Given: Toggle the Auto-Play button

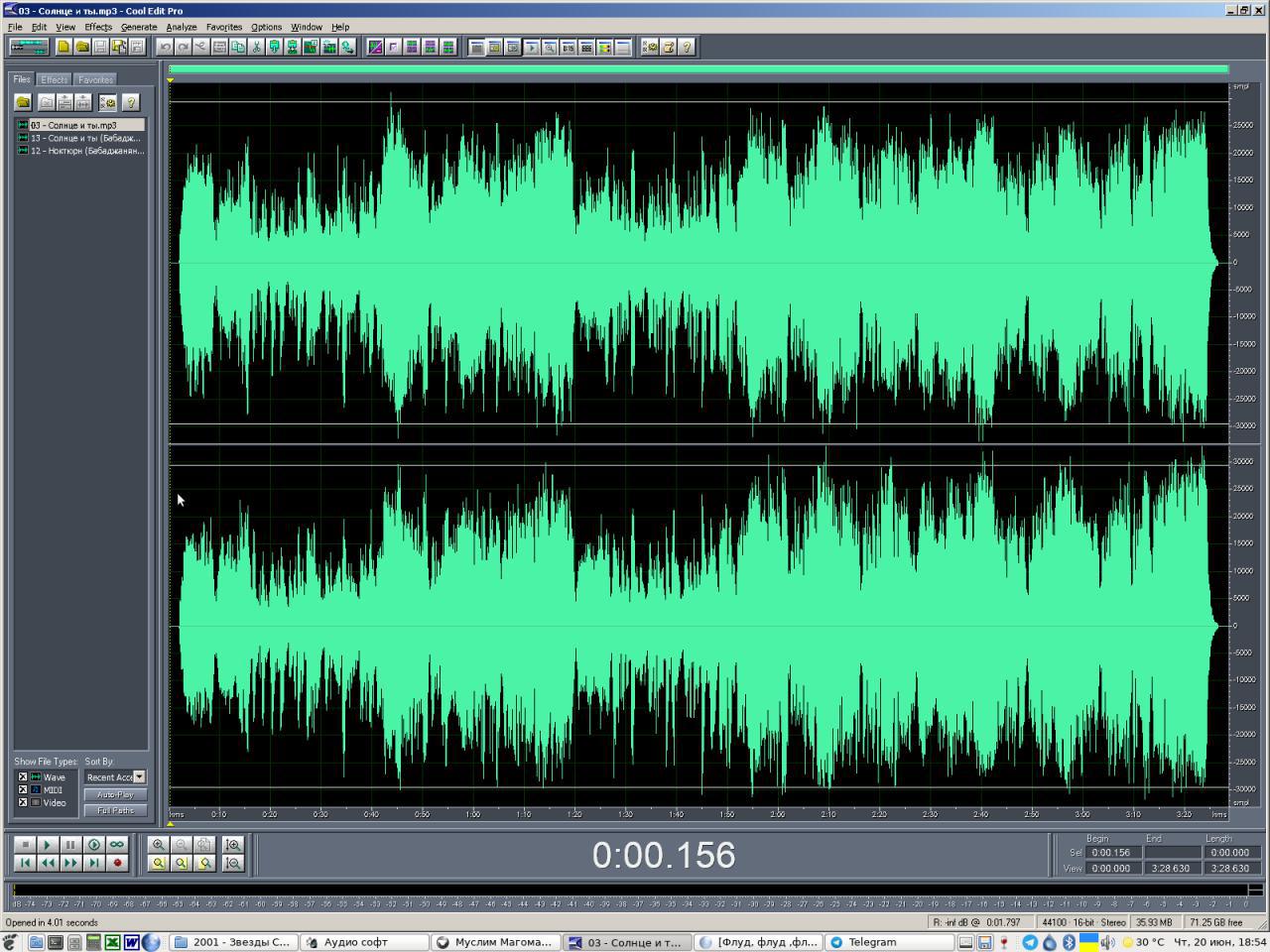Looking at the screenshot, I should (x=115, y=795).
